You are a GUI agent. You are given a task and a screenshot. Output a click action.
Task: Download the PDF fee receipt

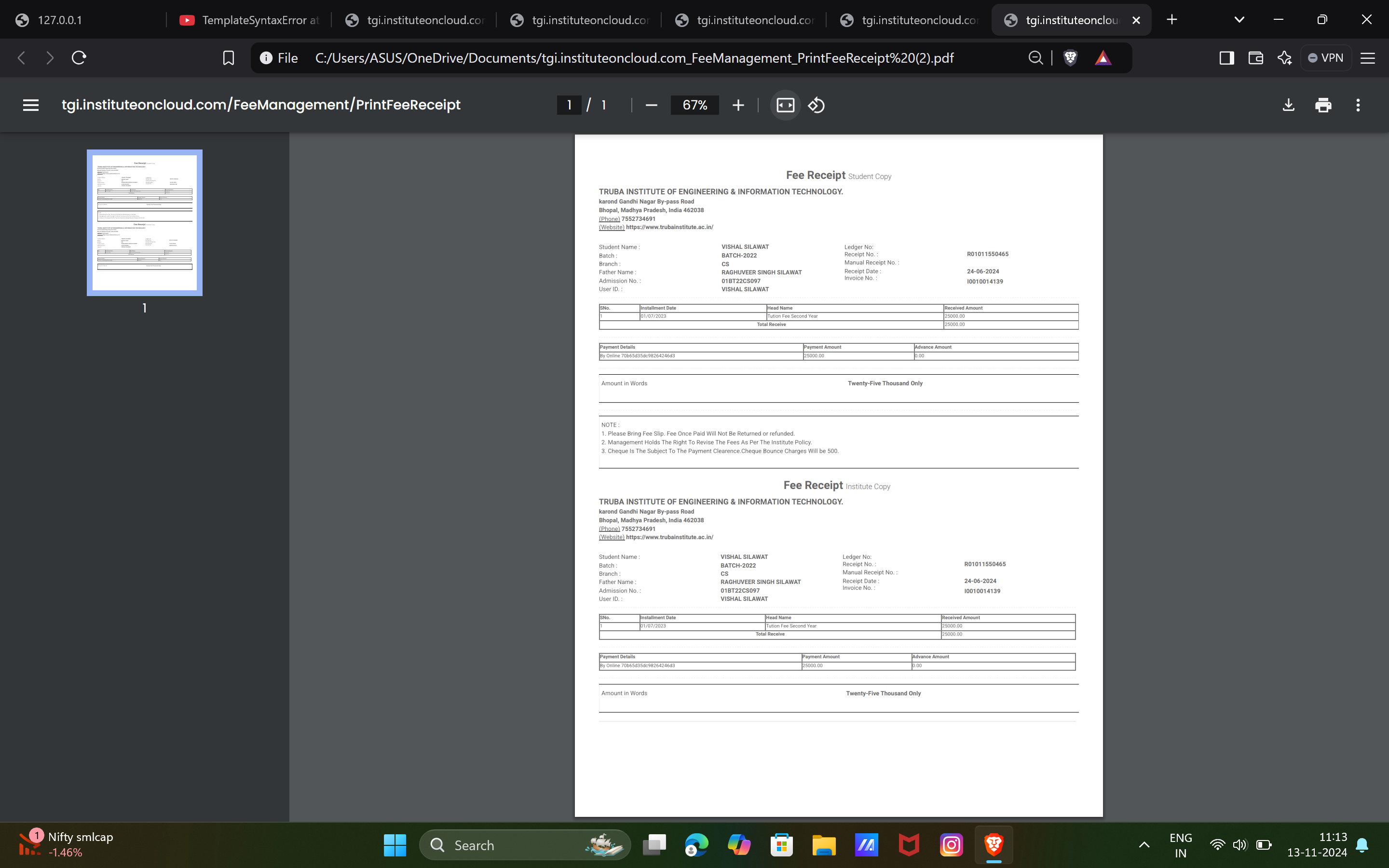pyautogui.click(x=1289, y=105)
